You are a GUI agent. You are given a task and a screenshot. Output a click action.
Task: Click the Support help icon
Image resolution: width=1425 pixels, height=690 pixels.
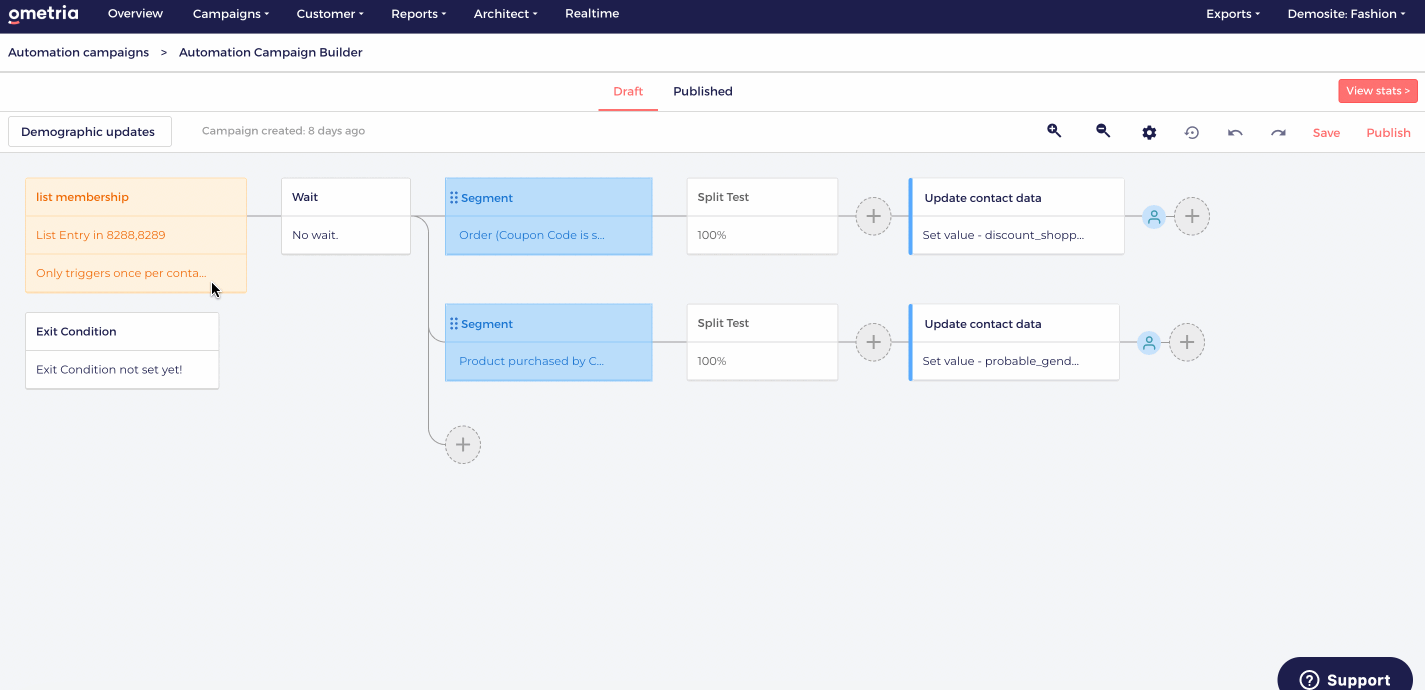pos(1309,680)
